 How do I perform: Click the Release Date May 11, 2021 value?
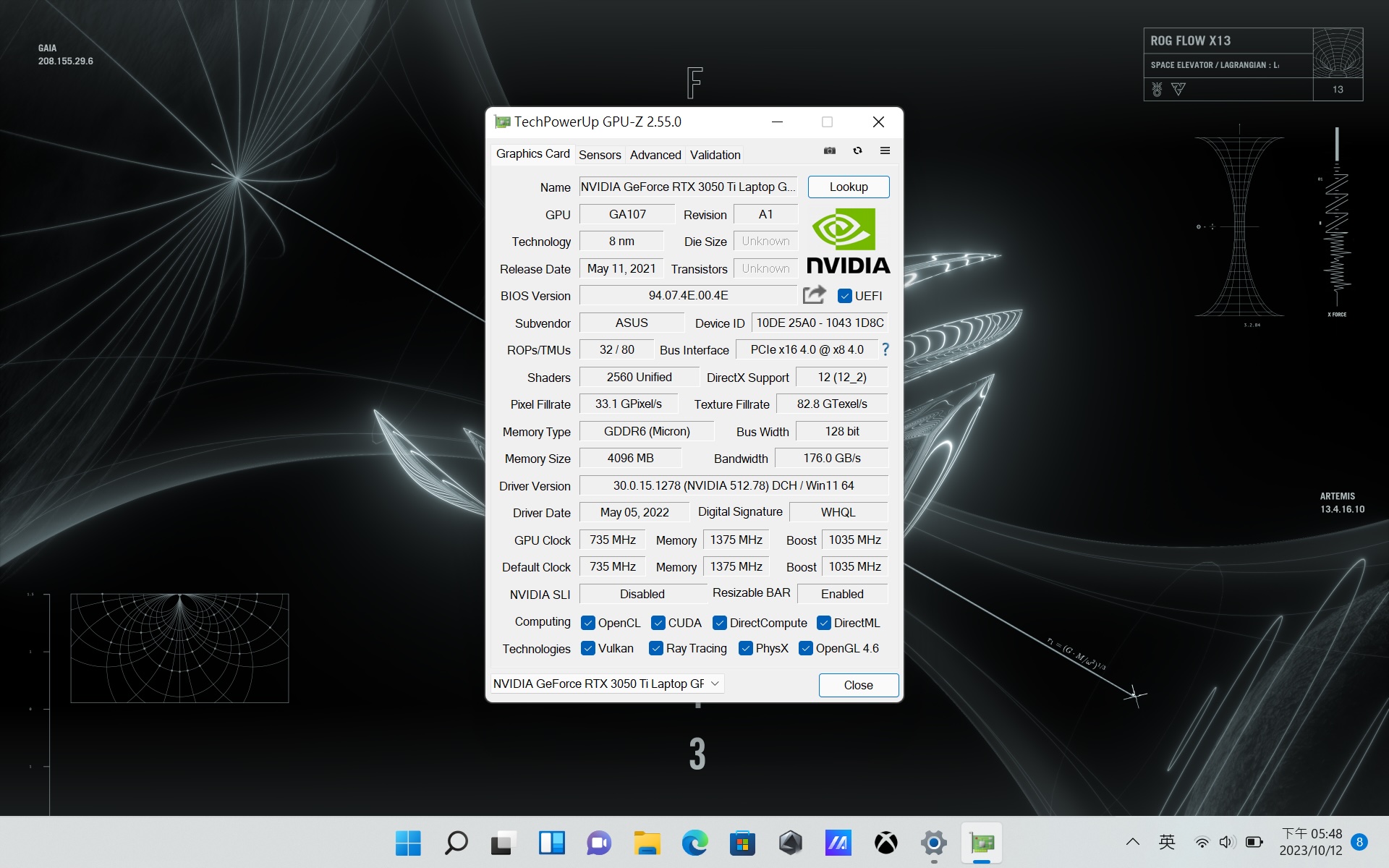tap(621, 268)
